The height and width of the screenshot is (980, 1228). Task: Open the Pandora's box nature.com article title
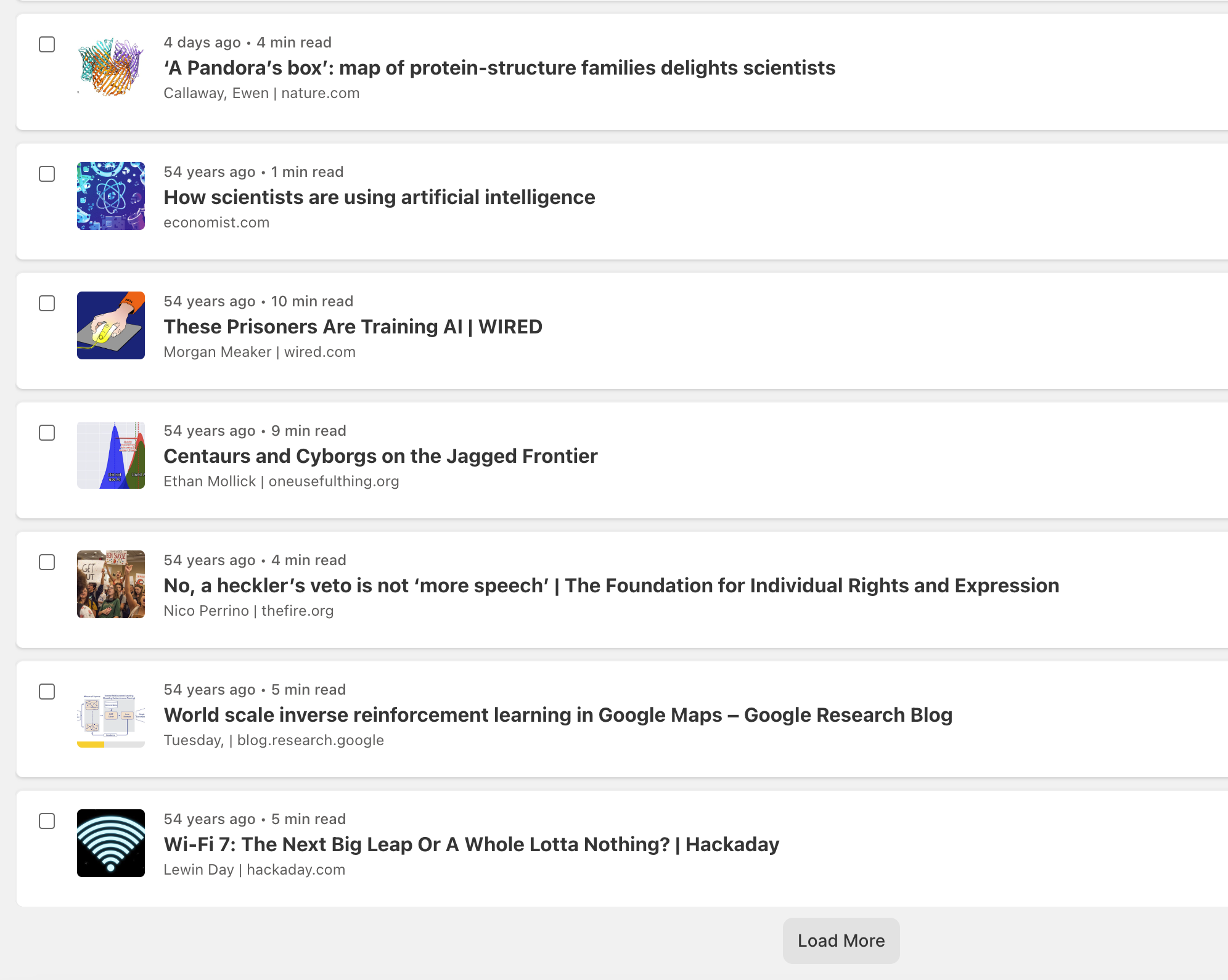tap(499, 68)
